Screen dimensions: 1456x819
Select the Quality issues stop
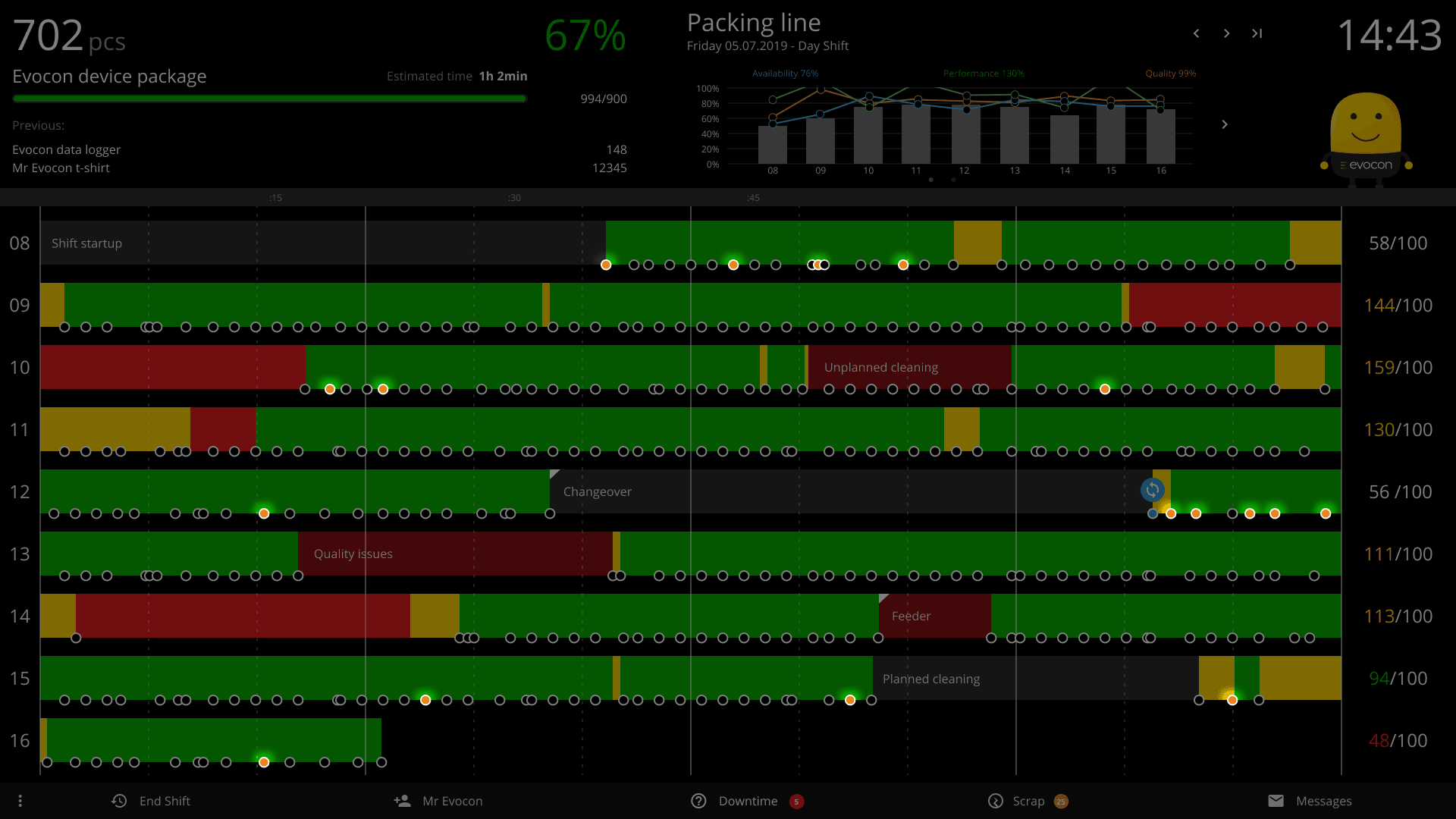click(455, 554)
